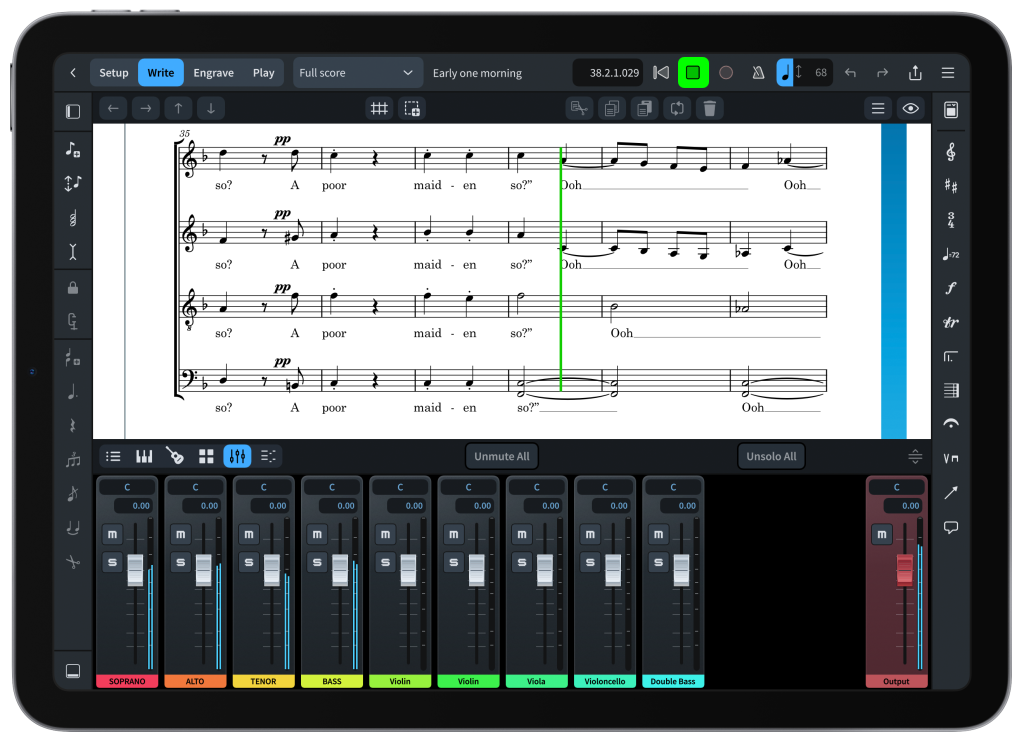Open the Dynamics panel with forte icon
1024x744 pixels.
(x=950, y=288)
